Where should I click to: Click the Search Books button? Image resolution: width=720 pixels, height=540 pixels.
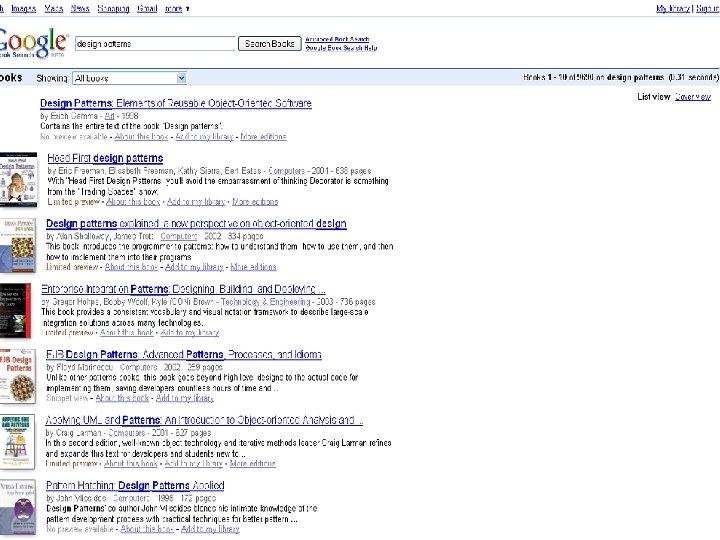coord(270,44)
